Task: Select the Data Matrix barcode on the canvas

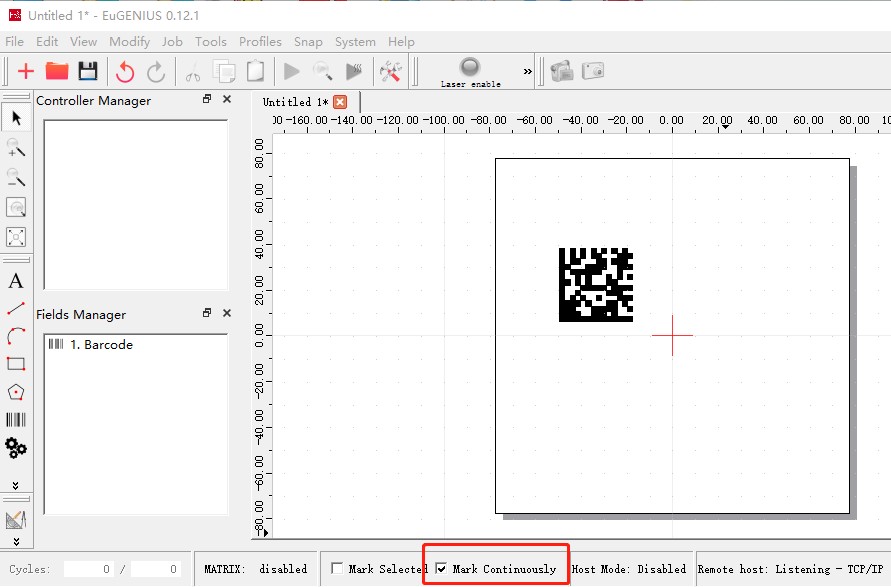Action: tap(596, 285)
